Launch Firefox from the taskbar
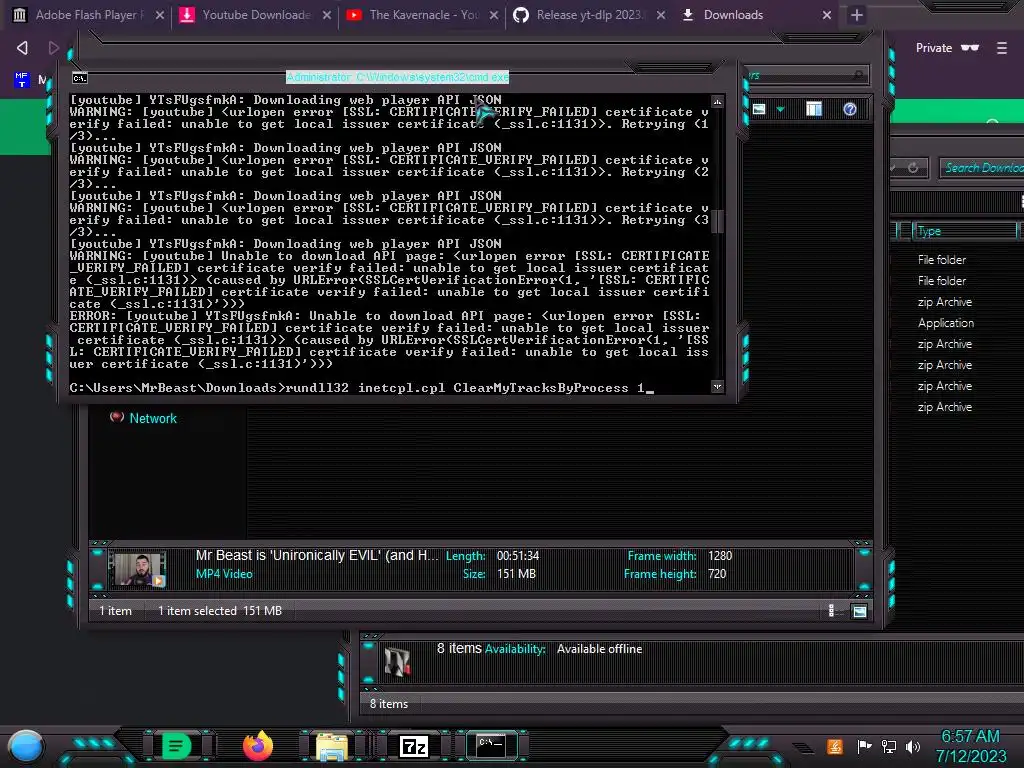 coord(258,746)
